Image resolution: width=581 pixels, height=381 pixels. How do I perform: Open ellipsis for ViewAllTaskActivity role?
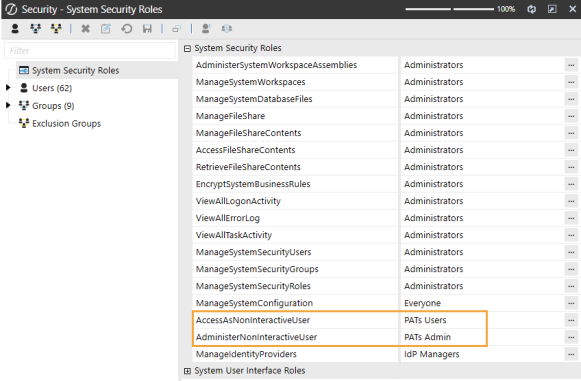pyautogui.click(x=571, y=236)
